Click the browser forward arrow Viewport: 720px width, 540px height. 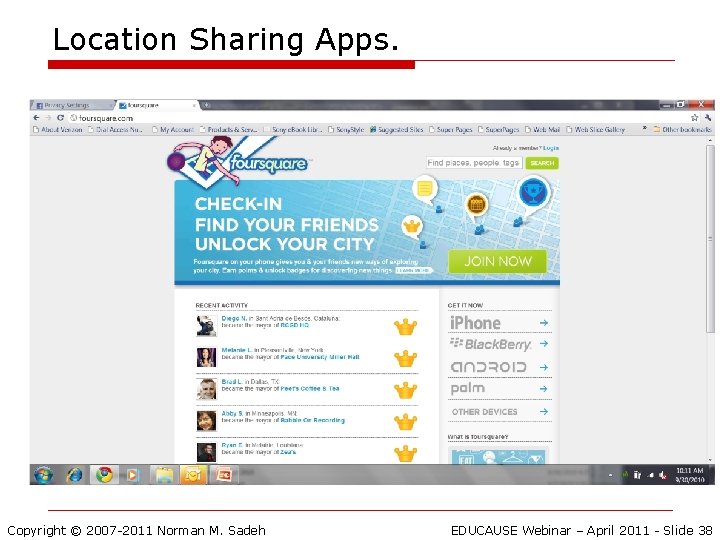click(x=48, y=118)
